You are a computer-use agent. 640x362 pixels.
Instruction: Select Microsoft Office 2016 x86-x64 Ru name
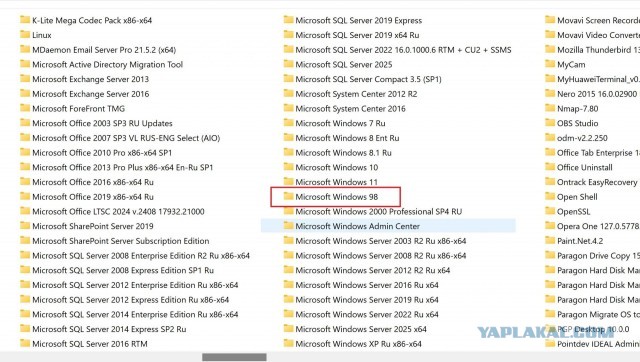[93, 182]
